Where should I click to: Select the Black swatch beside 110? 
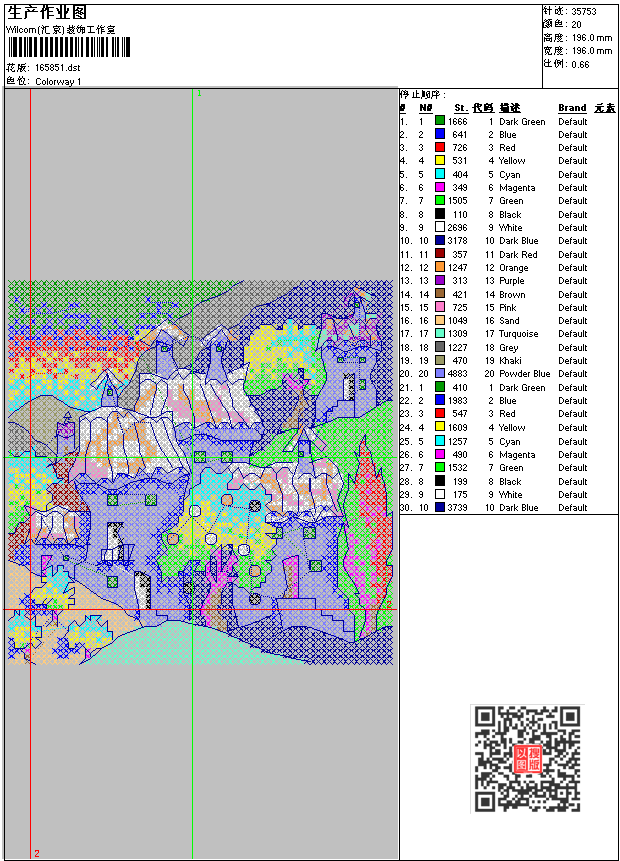pyautogui.click(x=439, y=214)
